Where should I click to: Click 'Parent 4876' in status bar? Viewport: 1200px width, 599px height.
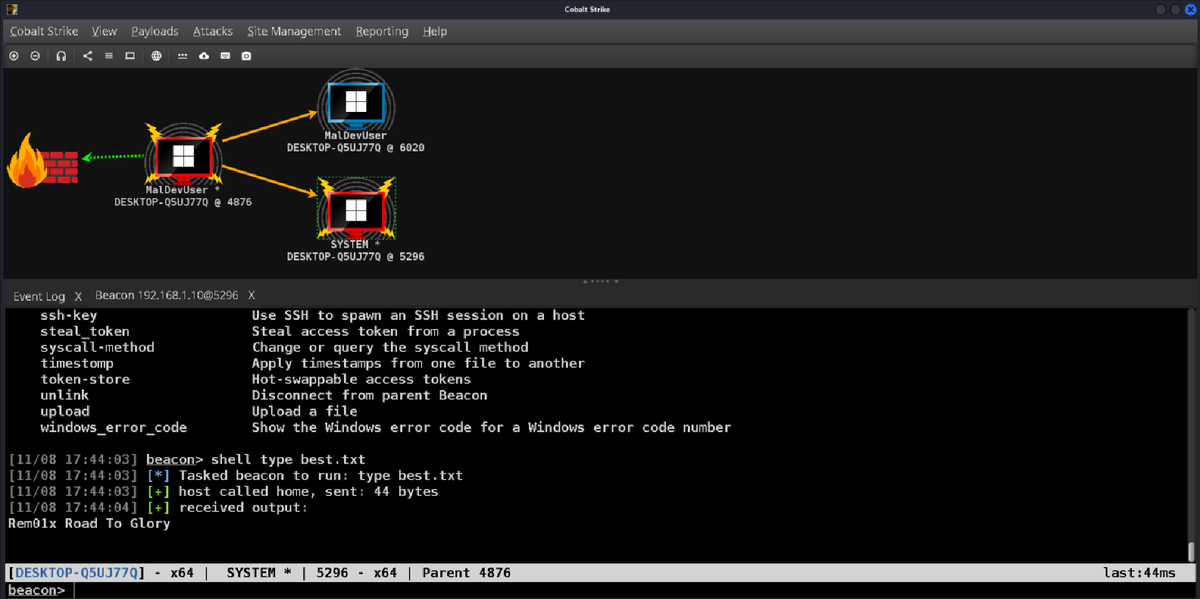pyautogui.click(x=466, y=573)
